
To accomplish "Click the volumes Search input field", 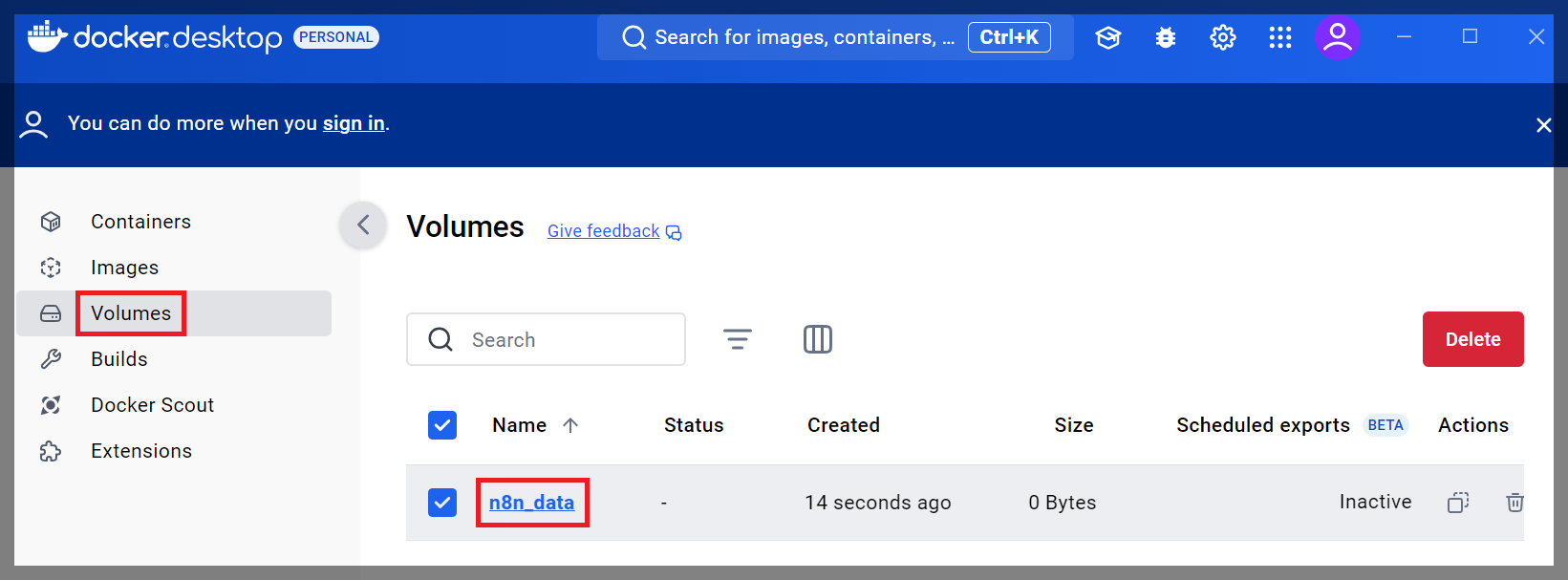I will 546,339.
